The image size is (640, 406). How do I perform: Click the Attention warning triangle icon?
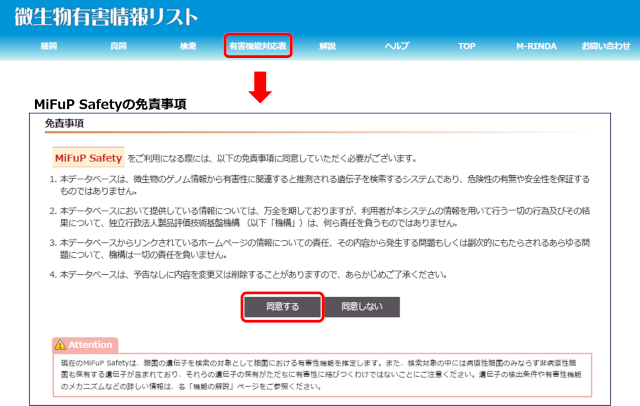pos(60,345)
